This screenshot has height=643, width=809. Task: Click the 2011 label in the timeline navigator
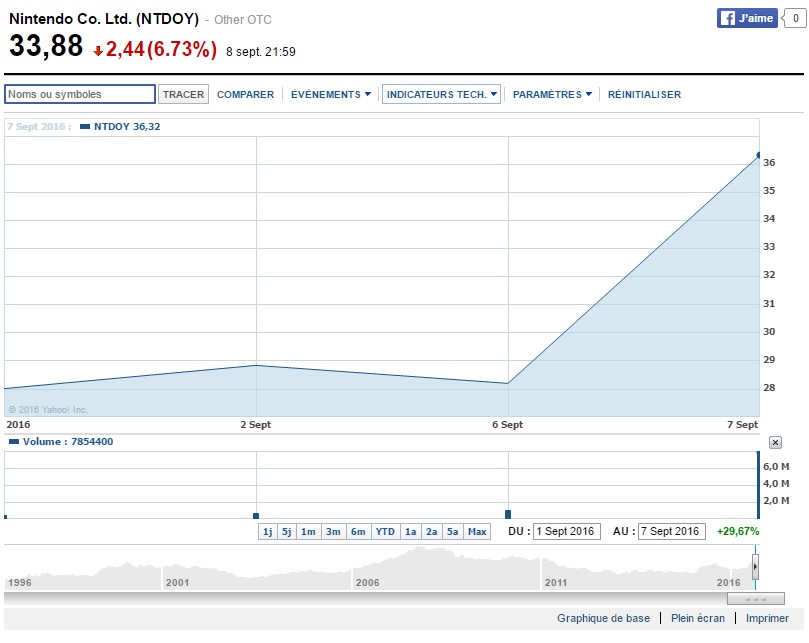[556, 583]
